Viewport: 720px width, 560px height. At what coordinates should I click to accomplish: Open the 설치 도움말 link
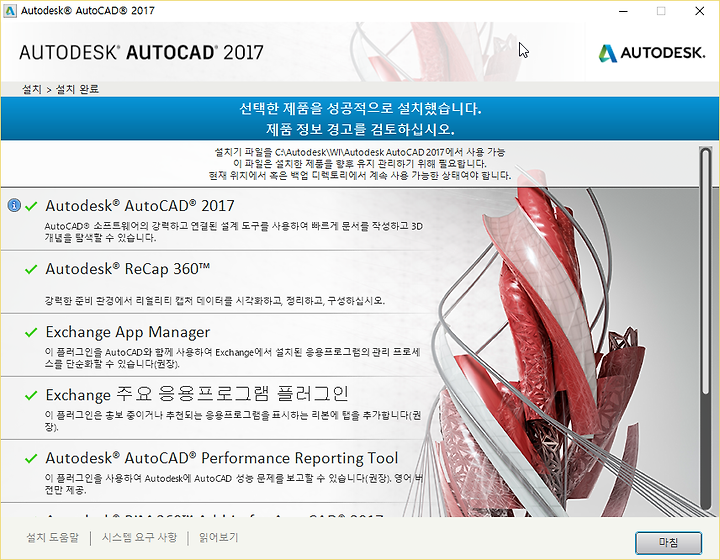pyautogui.click(x=52, y=538)
